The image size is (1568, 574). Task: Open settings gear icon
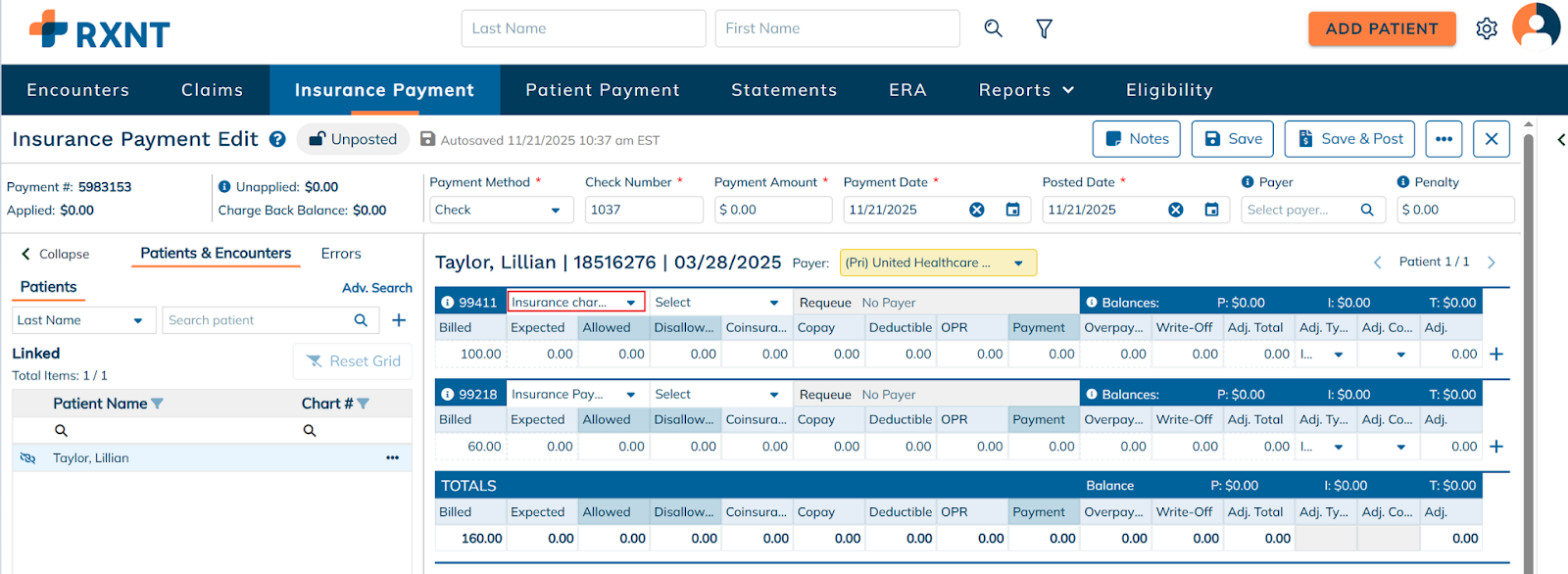coord(1486,28)
